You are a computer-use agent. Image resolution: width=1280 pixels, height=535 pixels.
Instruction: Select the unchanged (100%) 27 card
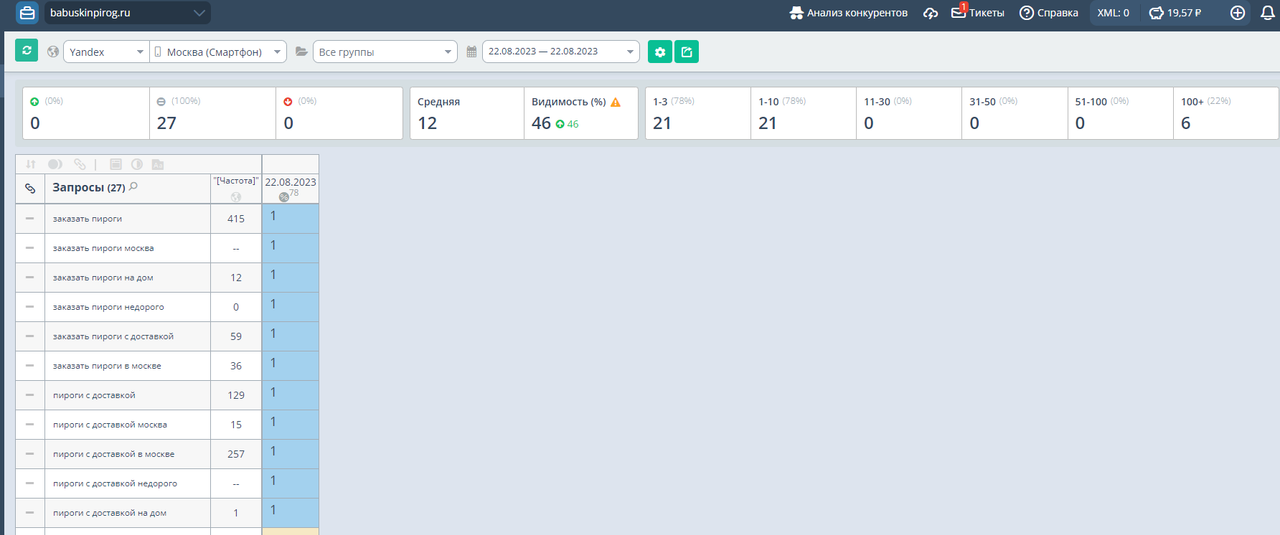coord(212,113)
